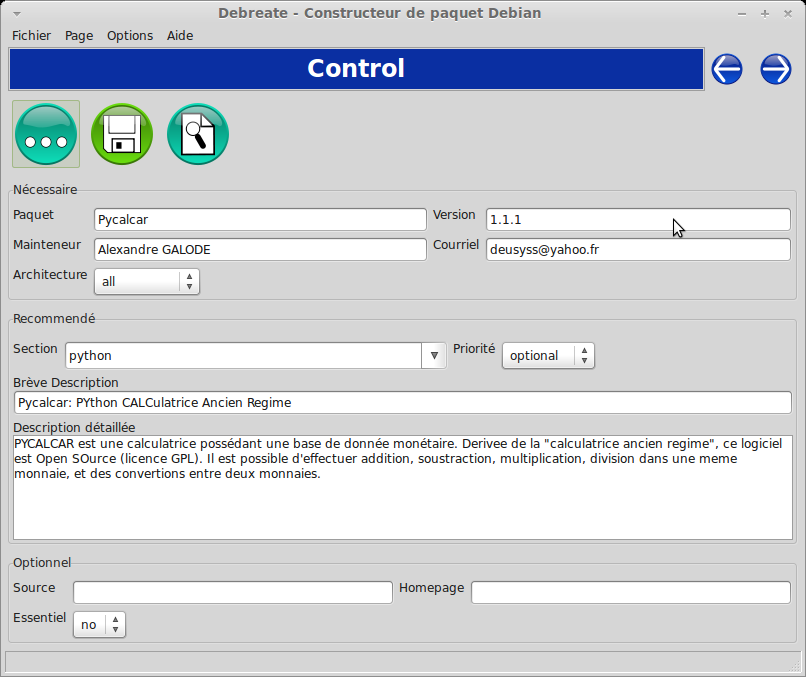Image resolution: width=806 pixels, height=677 pixels.
Task: Open the Page menu
Action: 79,35
